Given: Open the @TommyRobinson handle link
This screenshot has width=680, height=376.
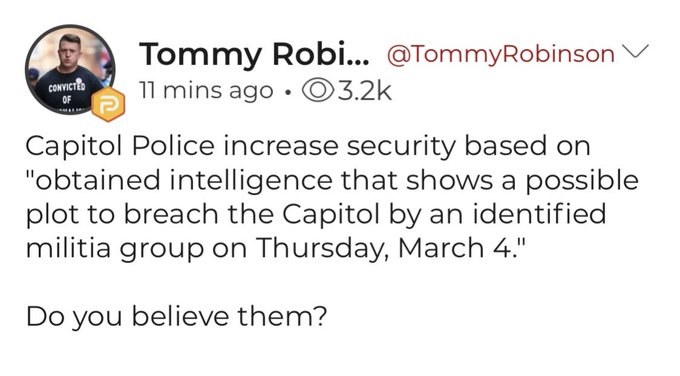Looking at the screenshot, I should (500, 55).
